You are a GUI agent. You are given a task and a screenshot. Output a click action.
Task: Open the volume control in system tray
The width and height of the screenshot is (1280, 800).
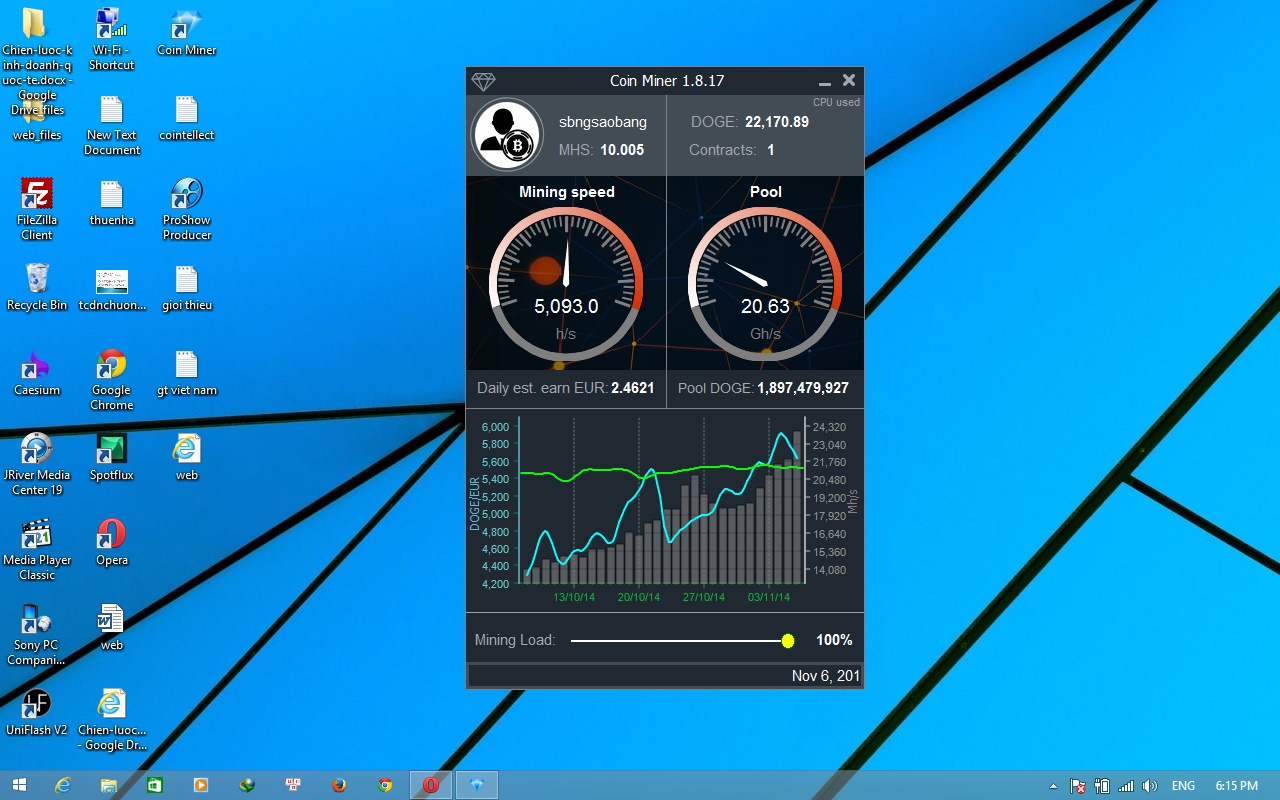1150,786
